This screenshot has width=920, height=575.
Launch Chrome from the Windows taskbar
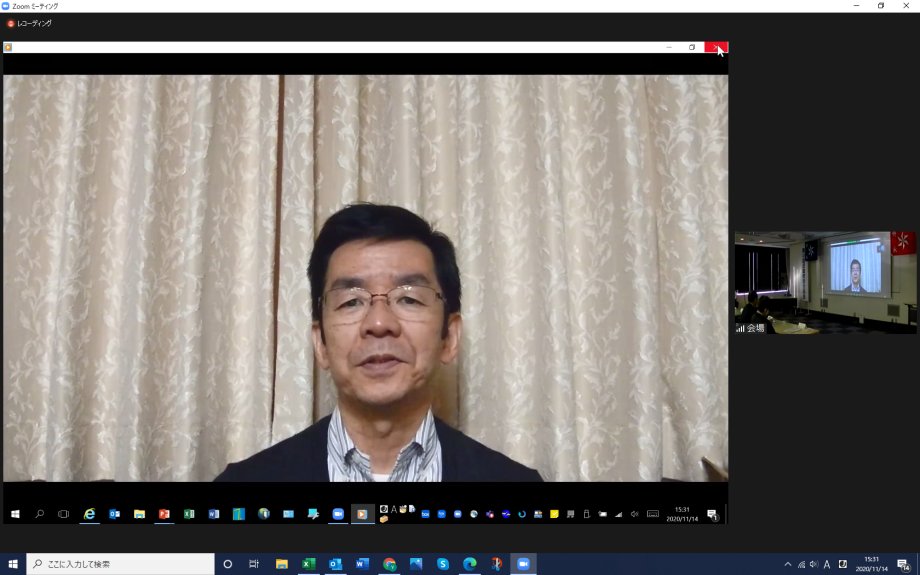tap(389, 564)
